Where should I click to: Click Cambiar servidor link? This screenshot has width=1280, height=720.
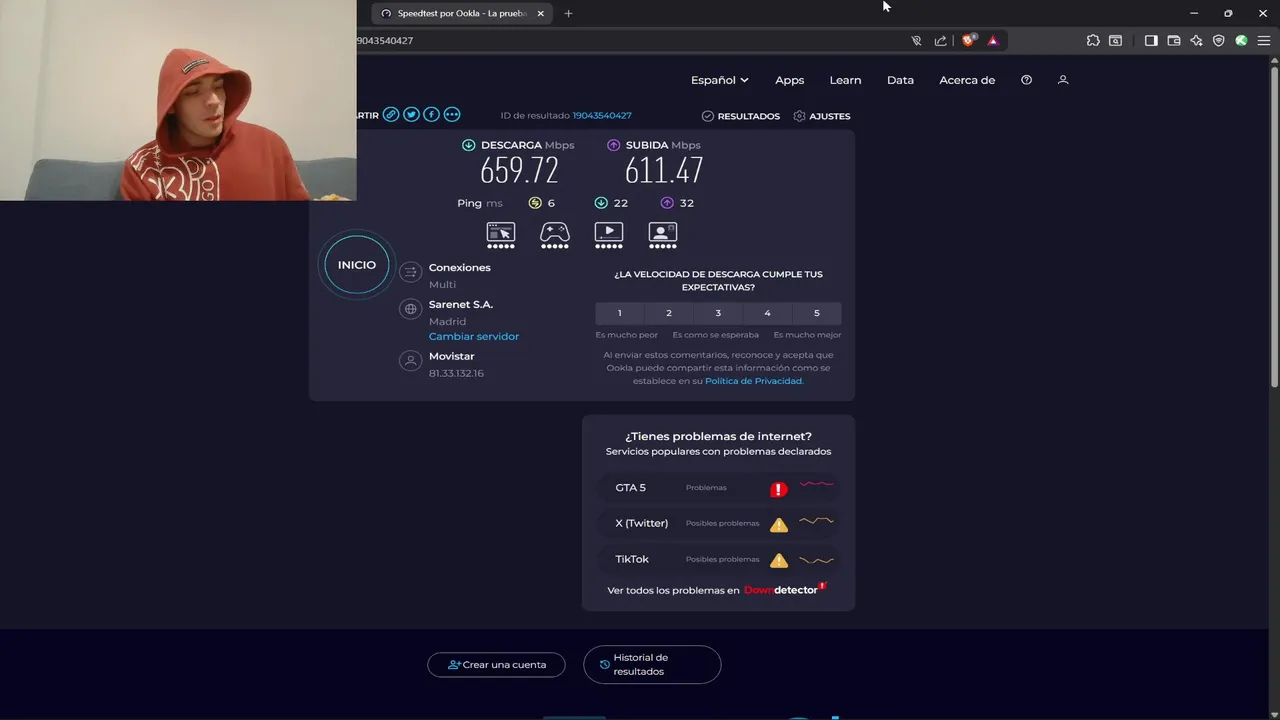474,336
